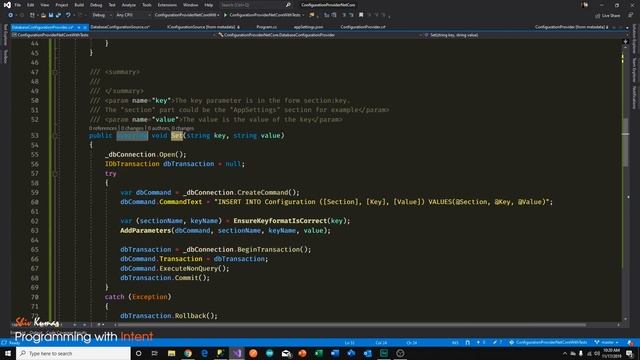Switch to Program.cs tab

click(x=267, y=27)
